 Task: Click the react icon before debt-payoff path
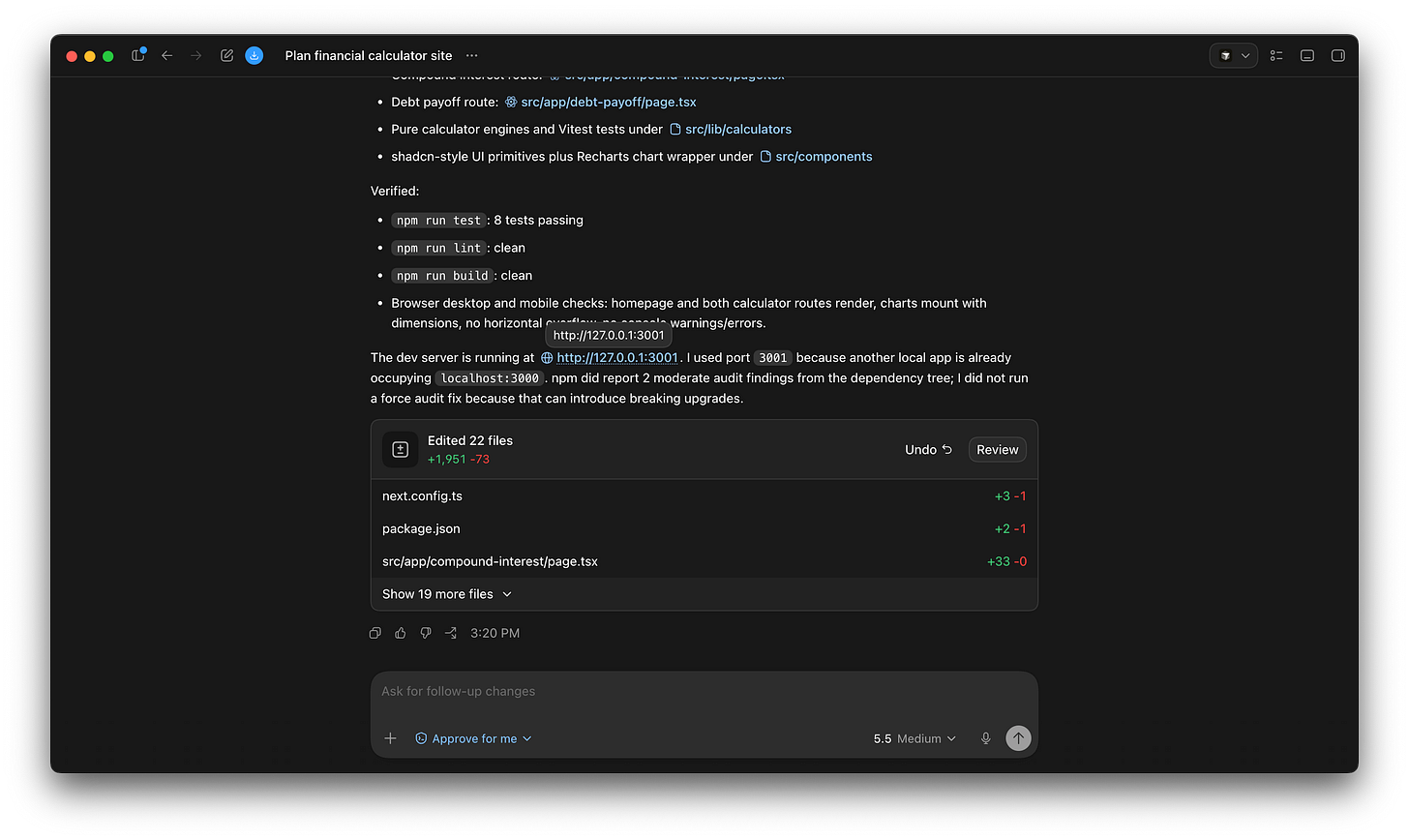(x=511, y=102)
